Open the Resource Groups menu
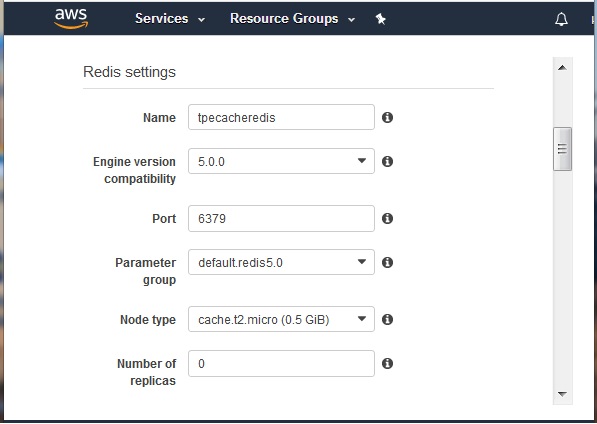 [292, 19]
